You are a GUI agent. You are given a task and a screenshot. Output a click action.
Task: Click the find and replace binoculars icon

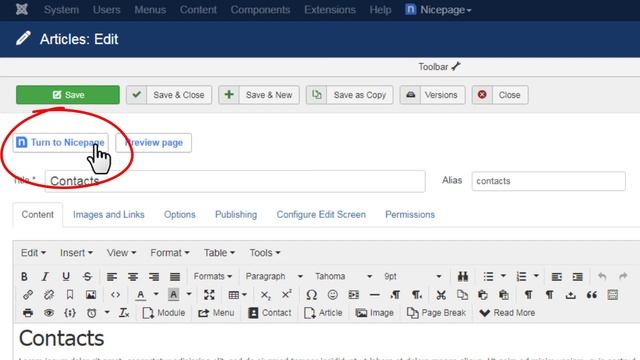(x=462, y=276)
